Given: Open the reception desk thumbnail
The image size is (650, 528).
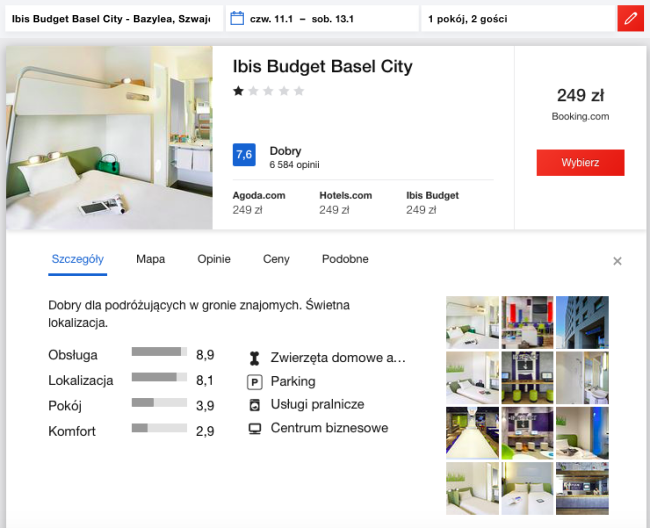Looking at the screenshot, I should point(582,488).
